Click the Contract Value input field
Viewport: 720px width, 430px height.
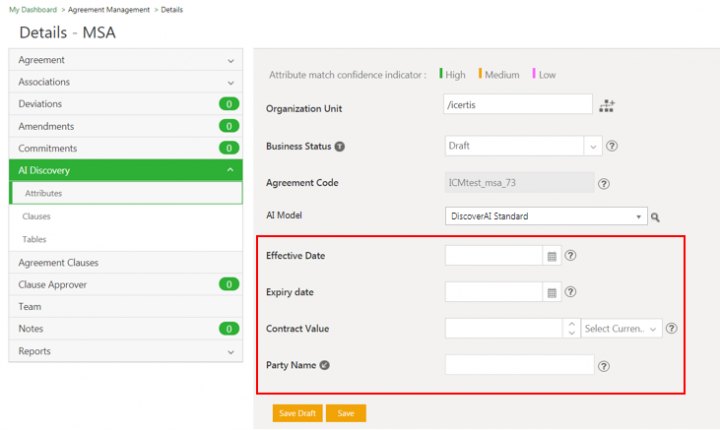[x=504, y=328]
